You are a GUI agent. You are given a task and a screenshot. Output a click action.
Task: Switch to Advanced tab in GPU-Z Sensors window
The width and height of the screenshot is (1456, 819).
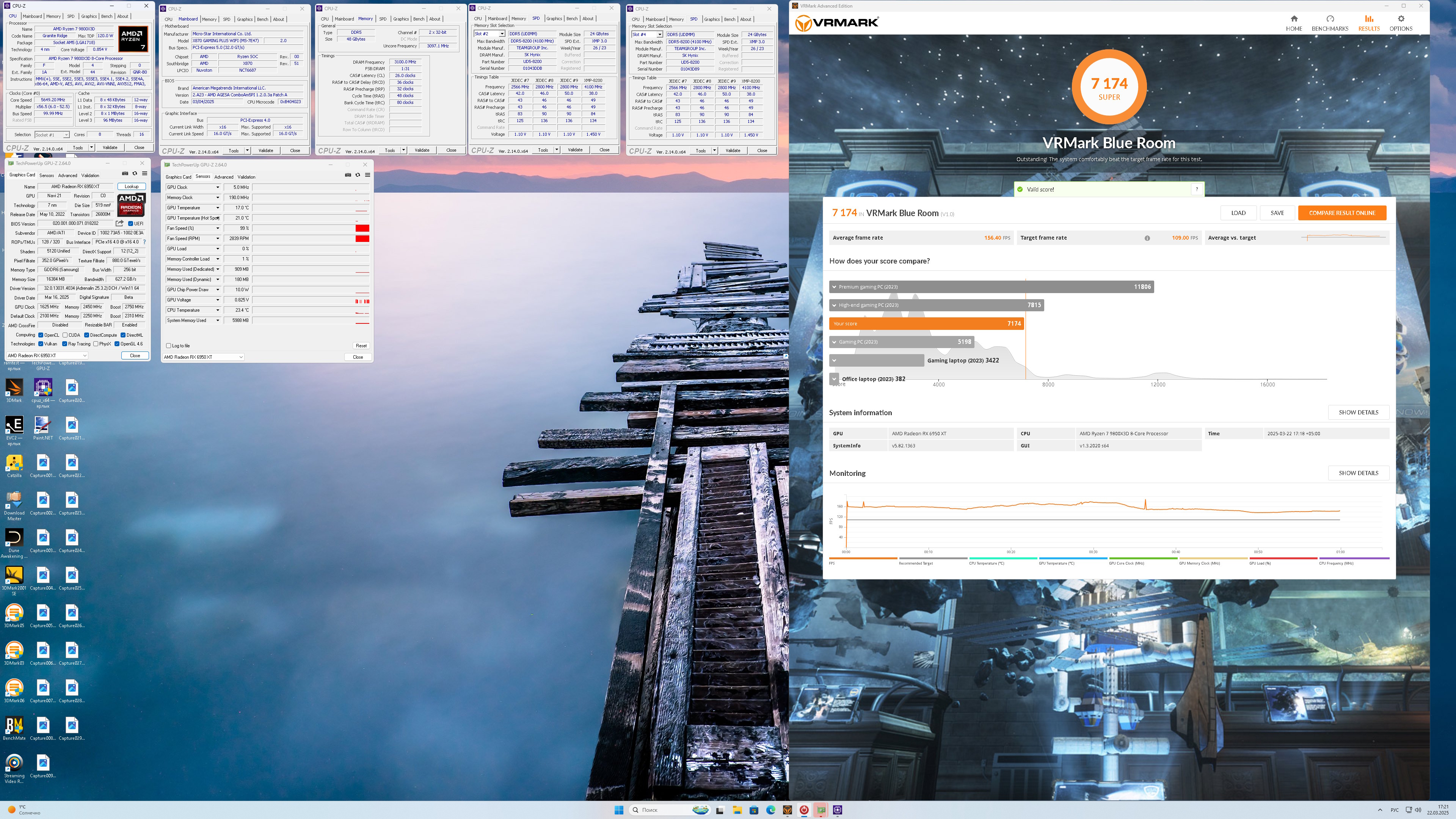click(224, 177)
